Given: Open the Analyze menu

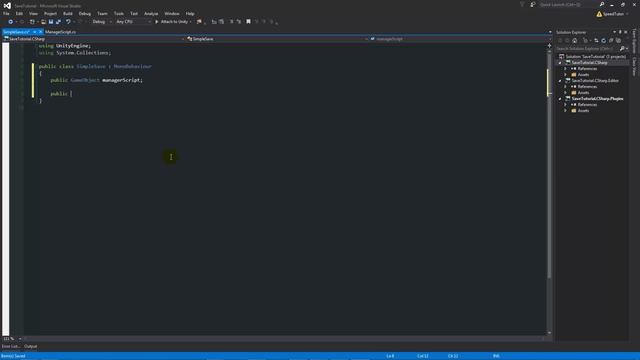Looking at the screenshot, I should tap(151, 13).
